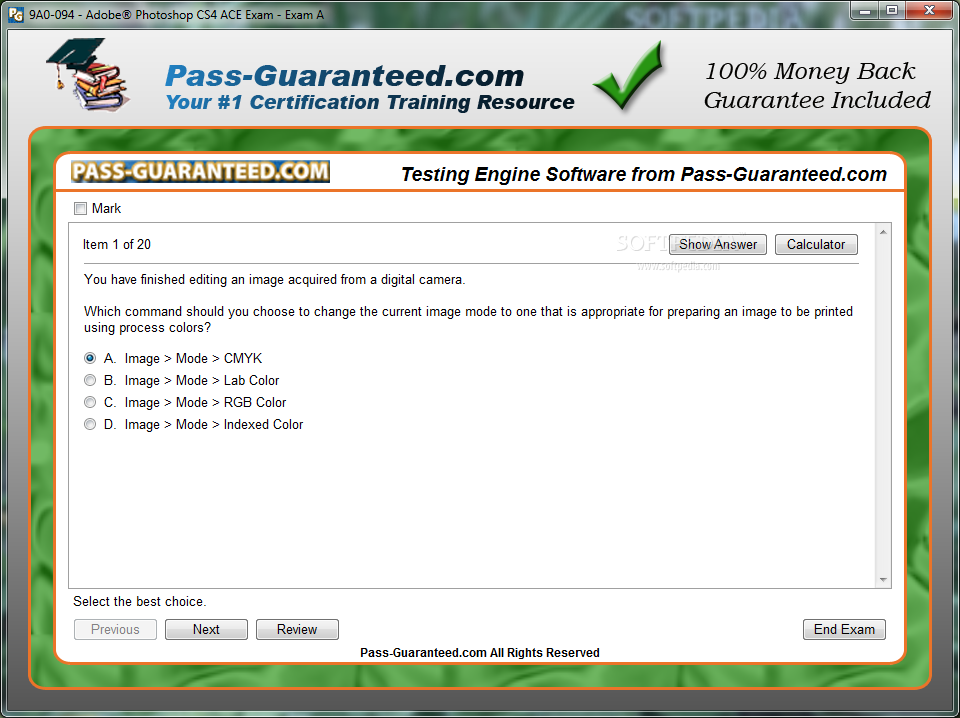Click the PASS-GUARANTEED.COM banner logo

(x=200, y=172)
